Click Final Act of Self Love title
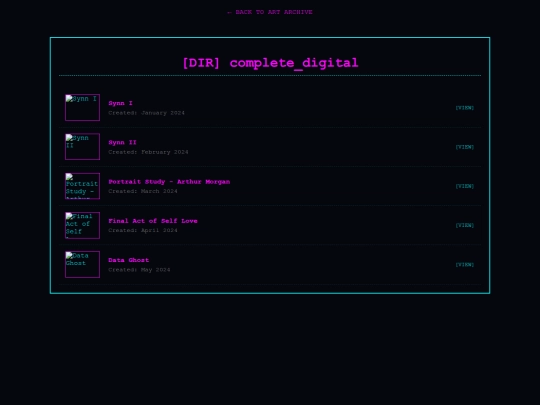Image resolution: width=540 pixels, height=405 pixels. [x=153, y=221]
